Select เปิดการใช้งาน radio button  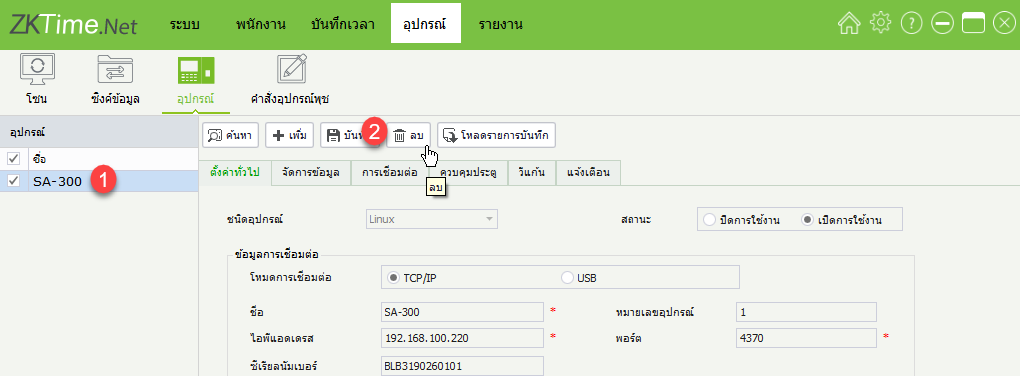(x=807, y=220)
